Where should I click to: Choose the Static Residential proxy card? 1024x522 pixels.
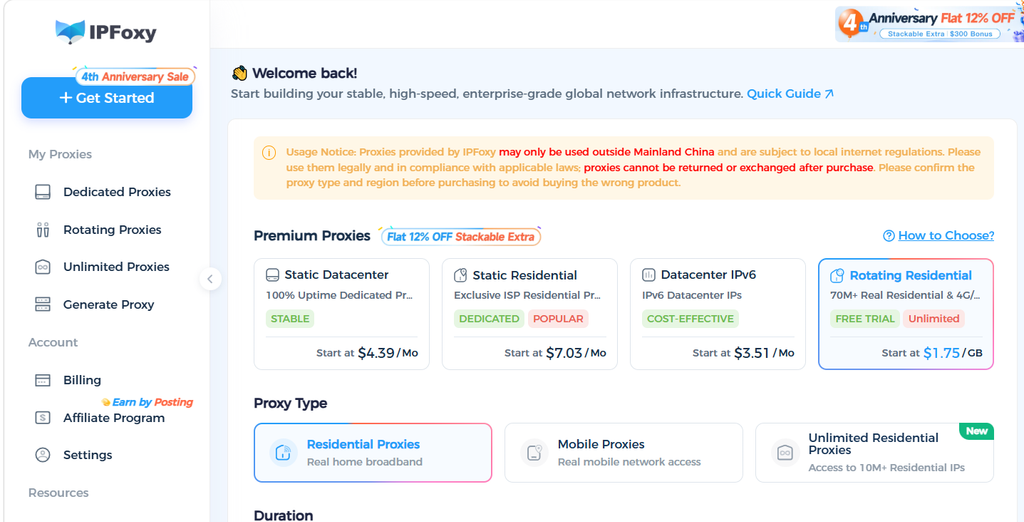(530, 314)
